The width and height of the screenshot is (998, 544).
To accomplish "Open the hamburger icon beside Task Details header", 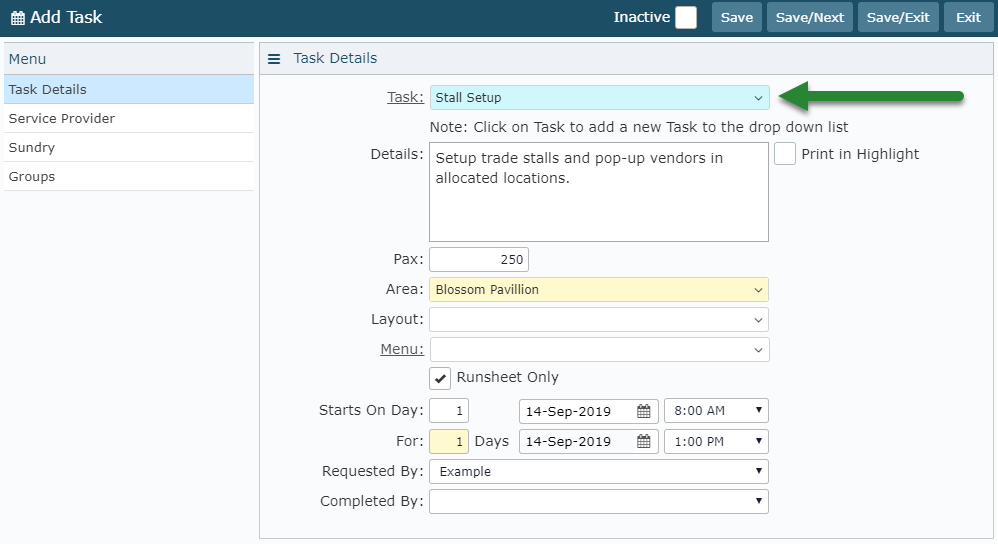I will 274,59.
